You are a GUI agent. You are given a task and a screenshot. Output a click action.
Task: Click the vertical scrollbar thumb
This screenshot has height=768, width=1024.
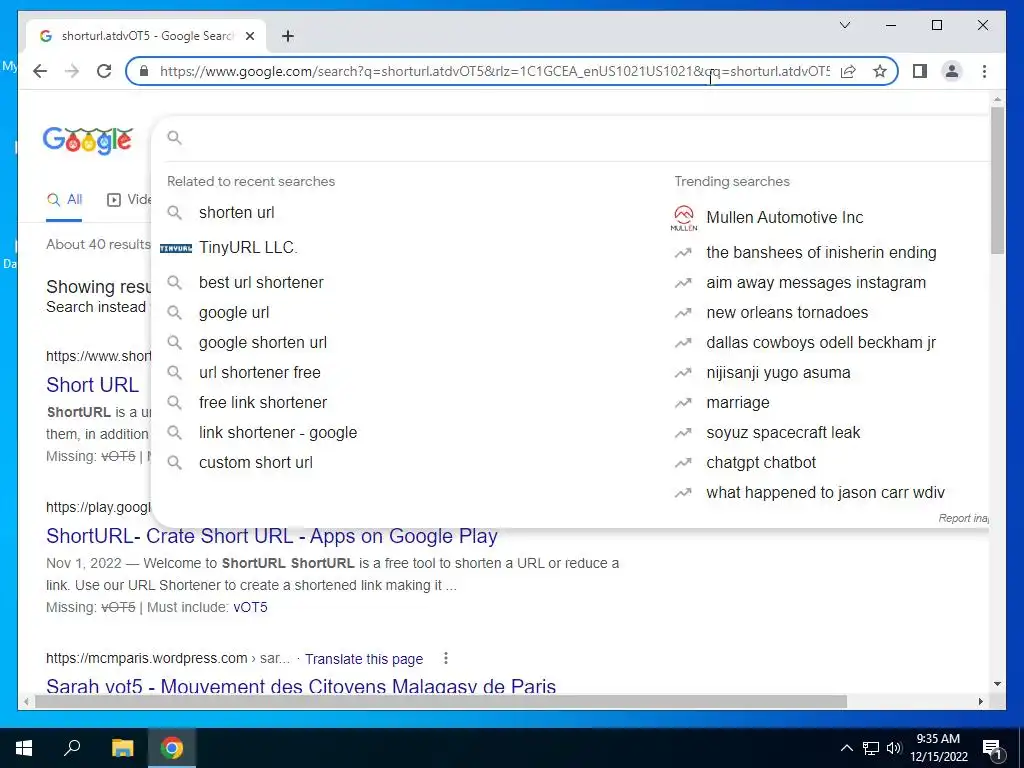click(997, 181)
